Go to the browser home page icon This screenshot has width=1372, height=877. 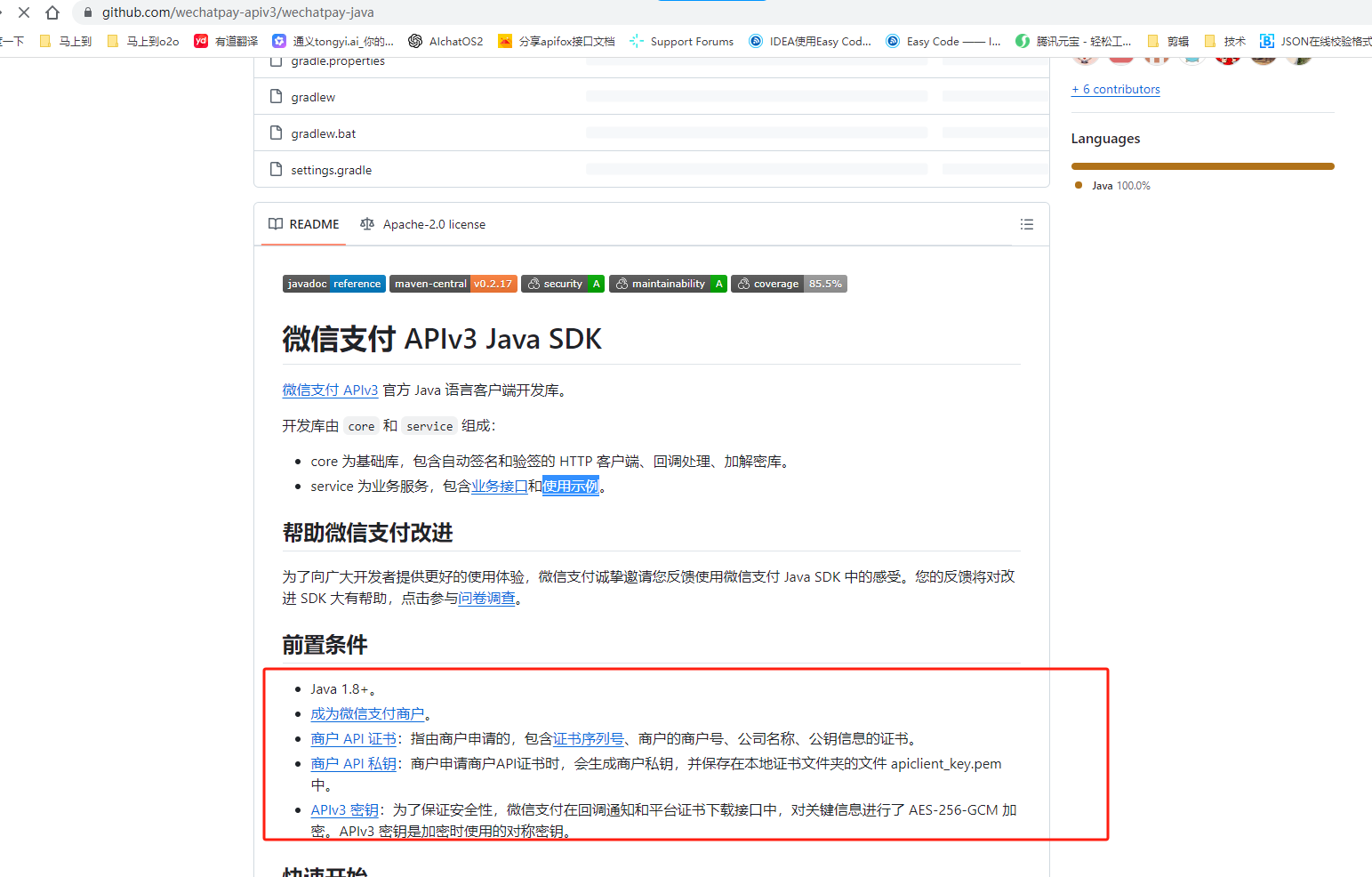pos(52,12)
